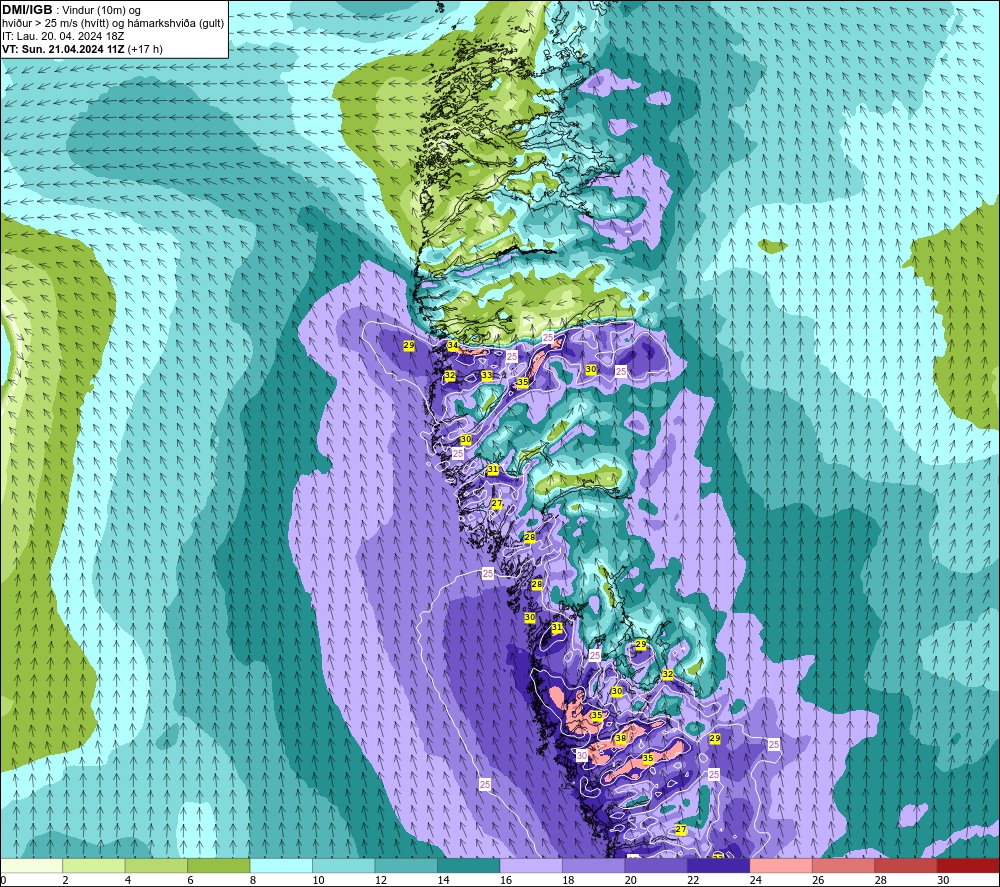
Task: Click the dark red legend swatch above 30 m/s
Action: pyautogui.click(x=969, y=866)
